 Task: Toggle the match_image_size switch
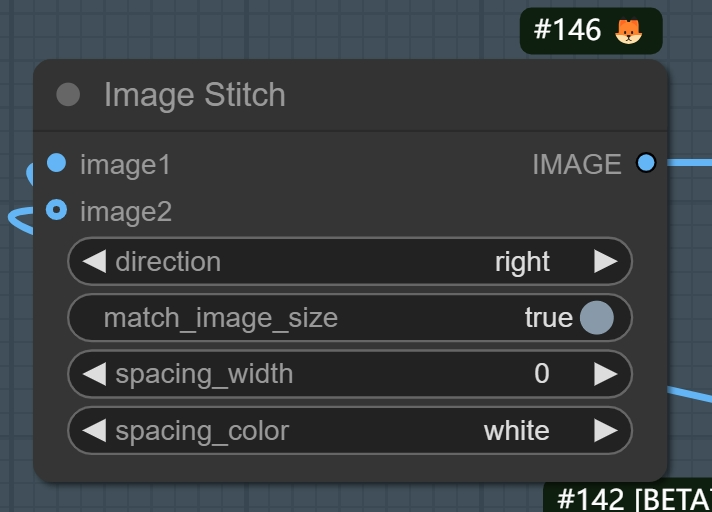pos(596,318)
